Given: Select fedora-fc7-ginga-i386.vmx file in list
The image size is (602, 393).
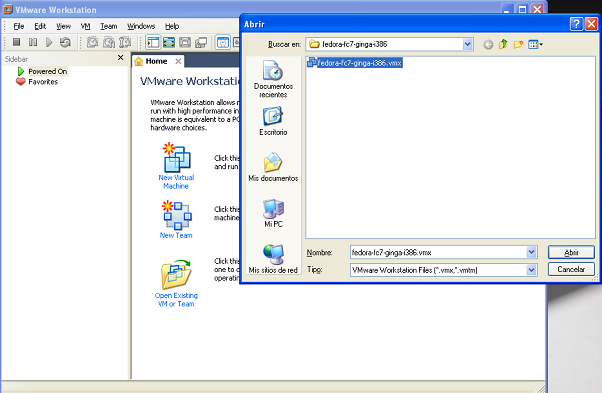Looking at the screenshot, I should (355, 63).
